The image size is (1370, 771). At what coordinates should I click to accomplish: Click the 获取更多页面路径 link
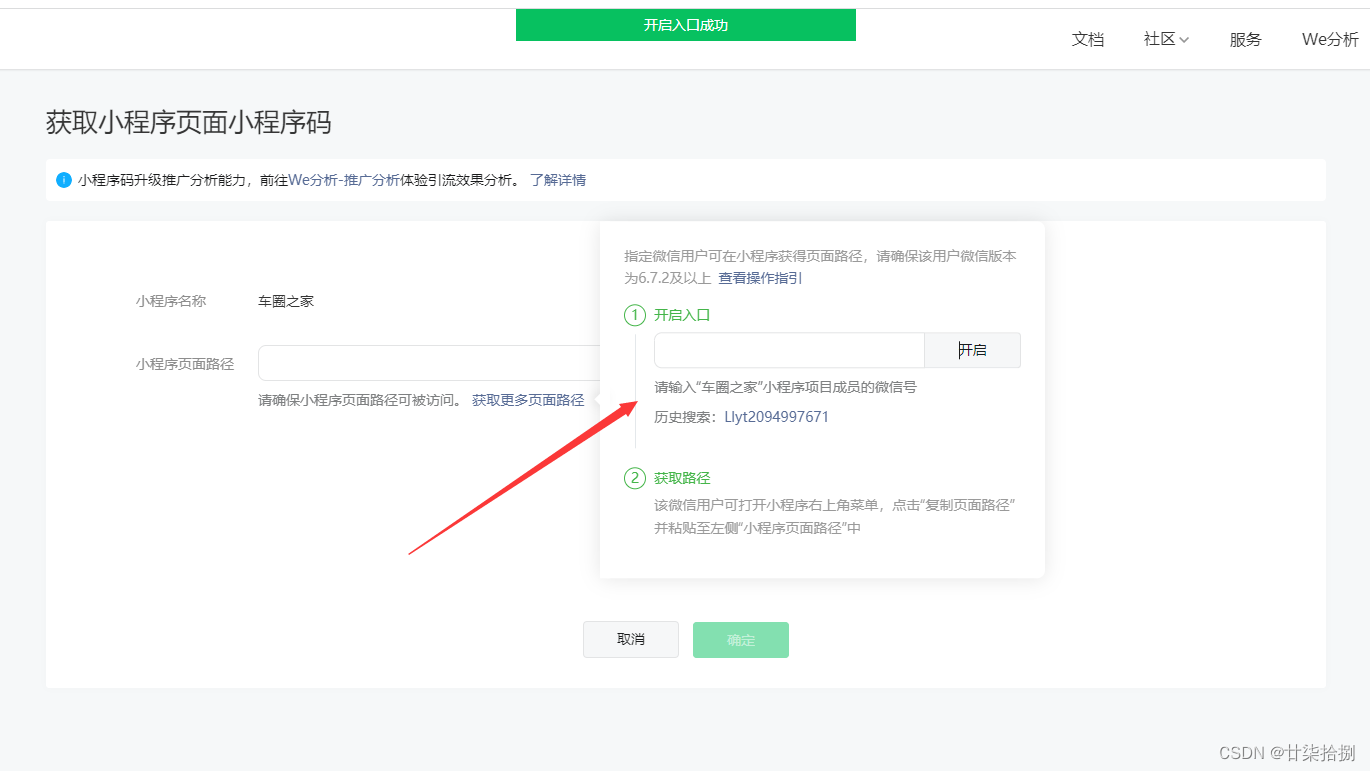(528, 400)
